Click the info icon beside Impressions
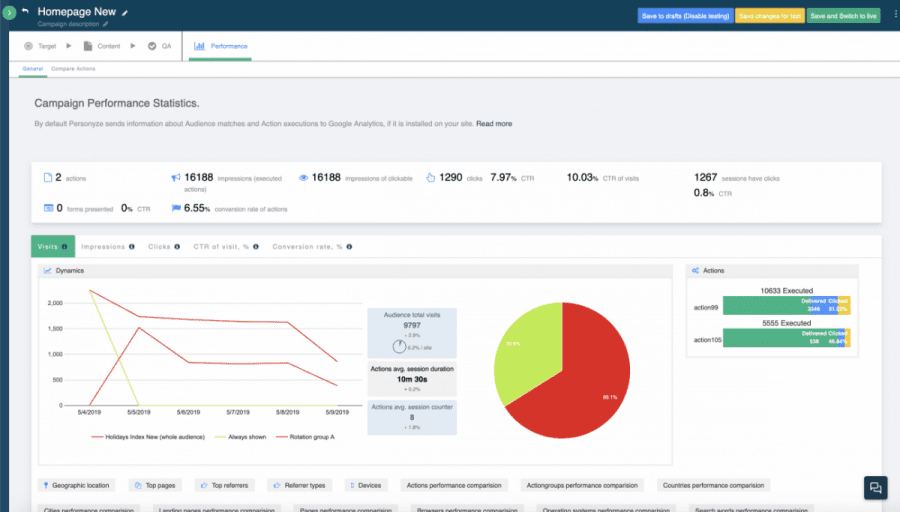Image resolution: width=900 pixels, height=512 pixels. 130,246
